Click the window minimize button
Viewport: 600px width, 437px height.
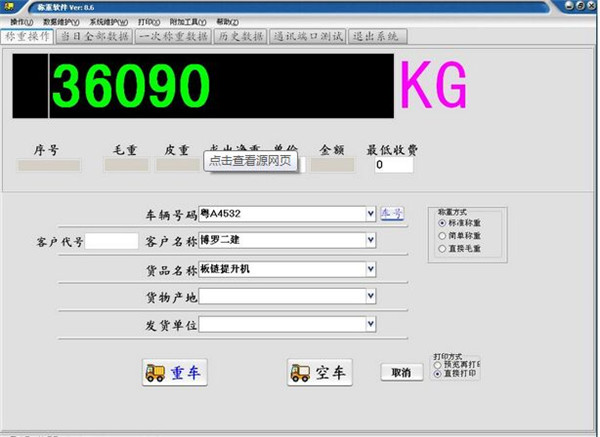[570, 5]
